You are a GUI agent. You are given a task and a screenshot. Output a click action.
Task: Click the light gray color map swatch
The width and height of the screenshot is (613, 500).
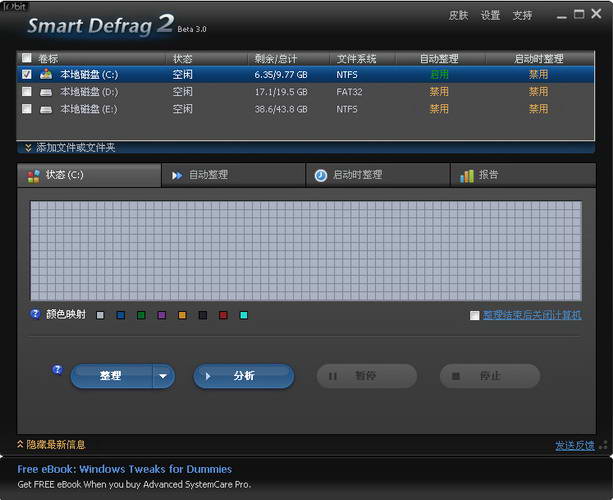[100, 315]
